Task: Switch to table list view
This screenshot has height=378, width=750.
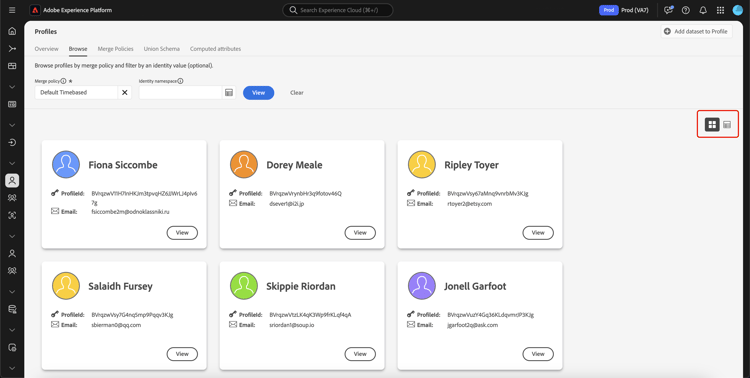Action: pyautogui.click(x=727, y=124)
